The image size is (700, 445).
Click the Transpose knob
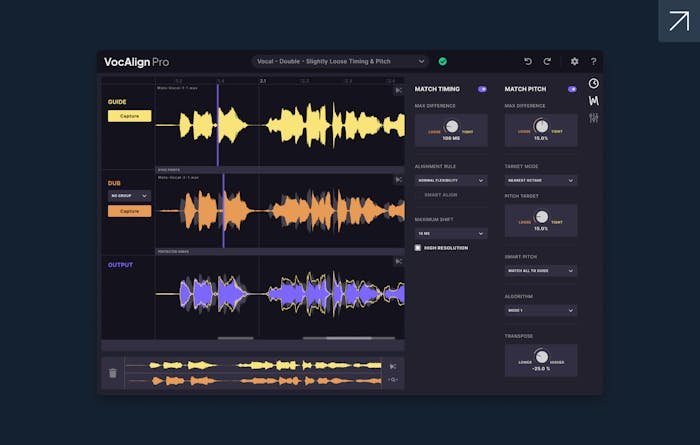click(x=542, y=356)
